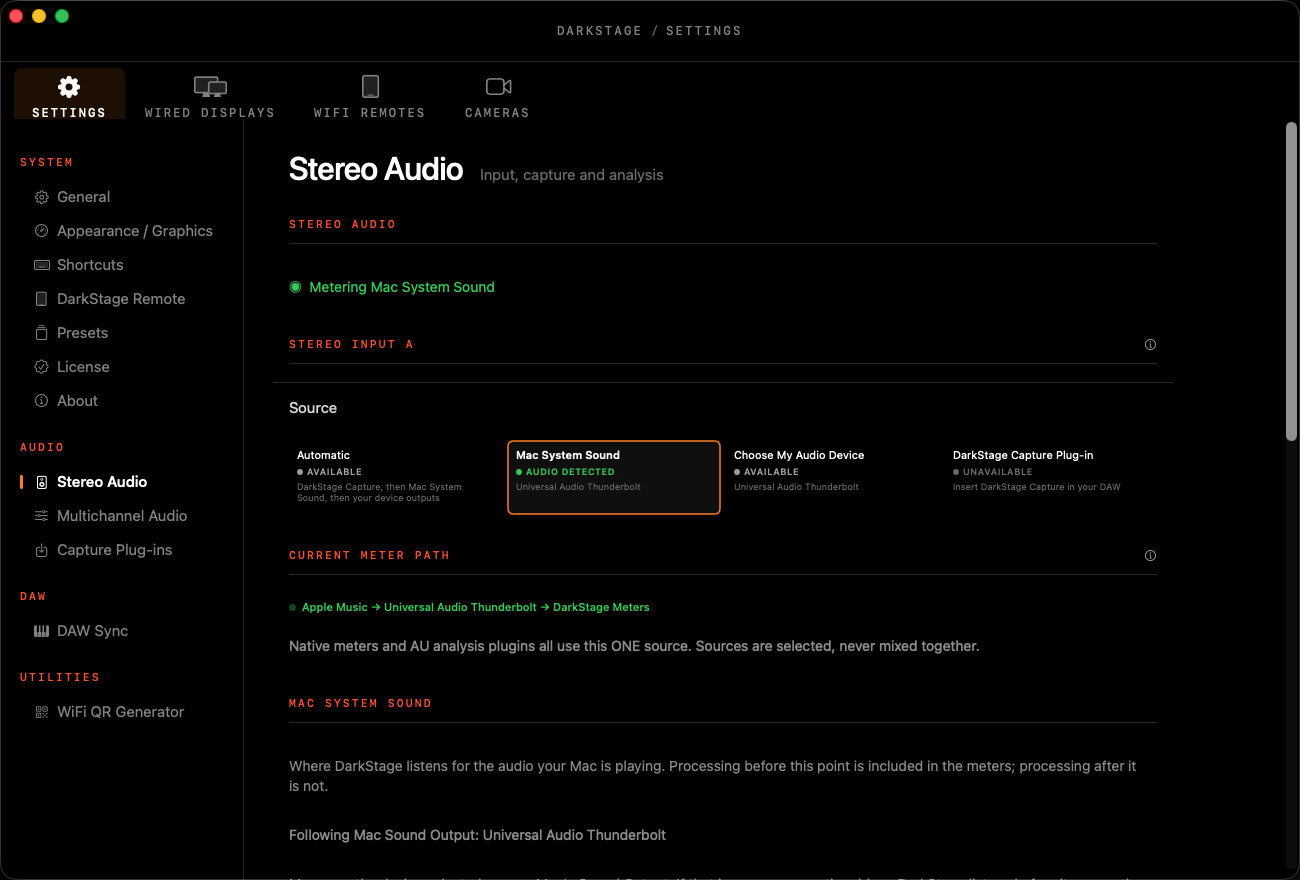Go to the Shortcuts page
Screen dimensions: 1300x880
pos(90,265)
